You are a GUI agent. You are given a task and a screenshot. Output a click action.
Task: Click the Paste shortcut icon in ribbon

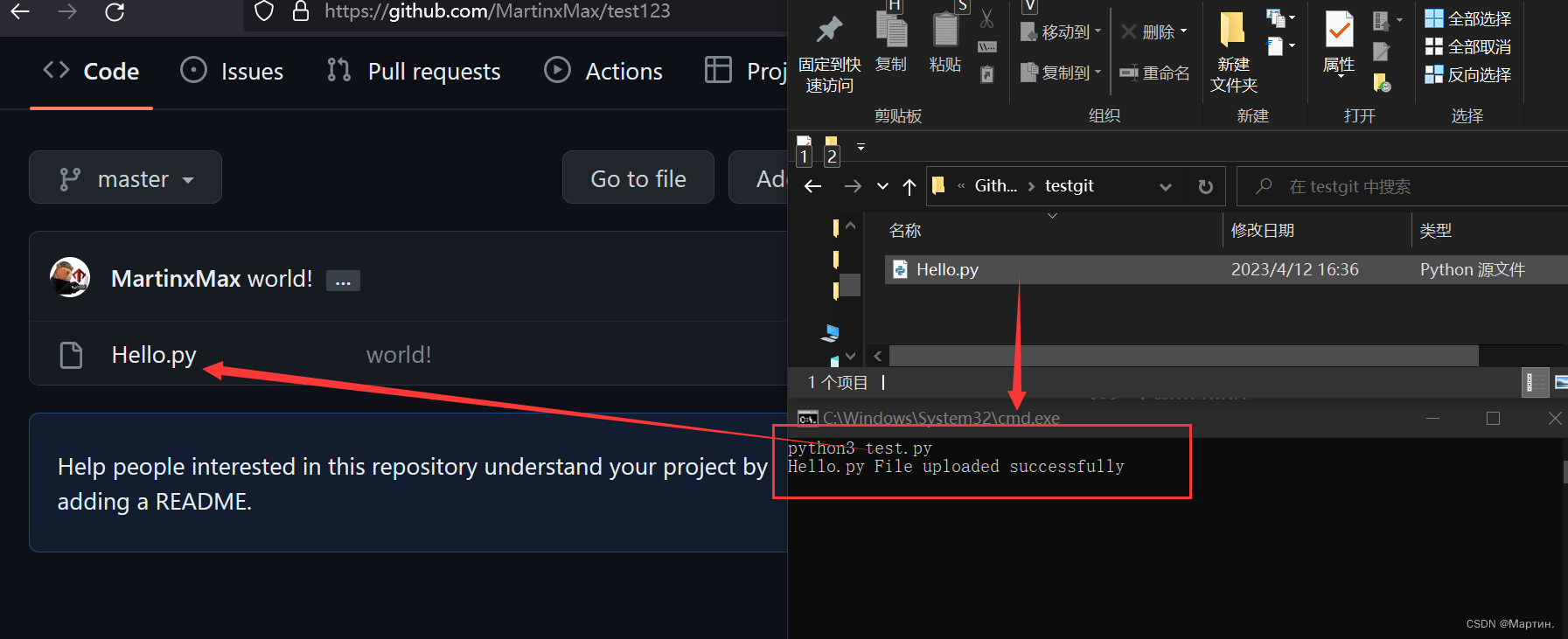click(x=987, y=74)
